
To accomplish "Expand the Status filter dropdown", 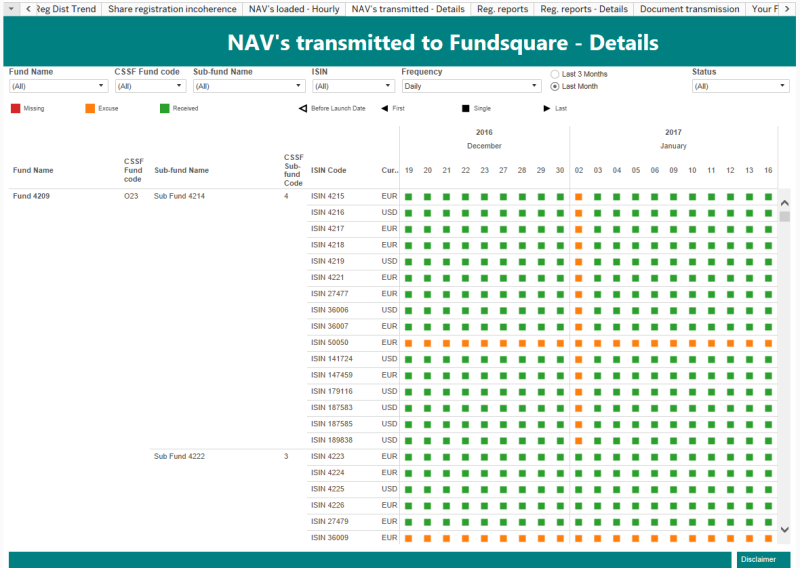I will (x=740, y=86).
